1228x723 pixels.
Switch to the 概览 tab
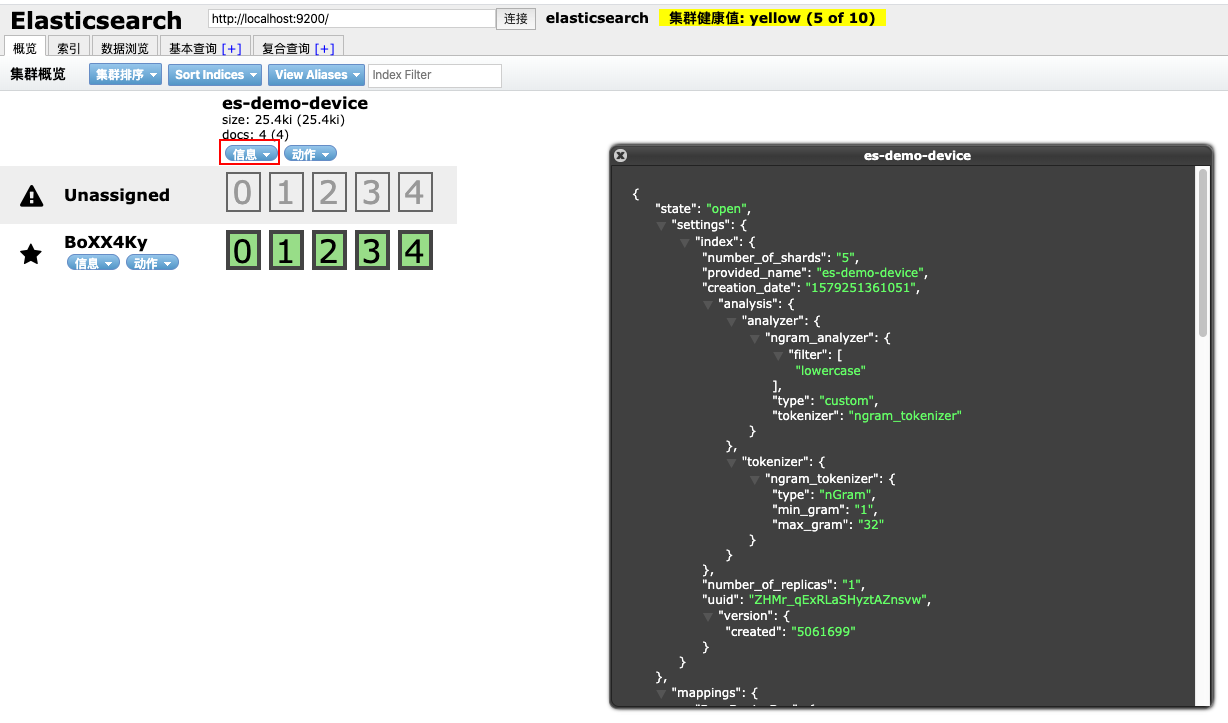25,48
